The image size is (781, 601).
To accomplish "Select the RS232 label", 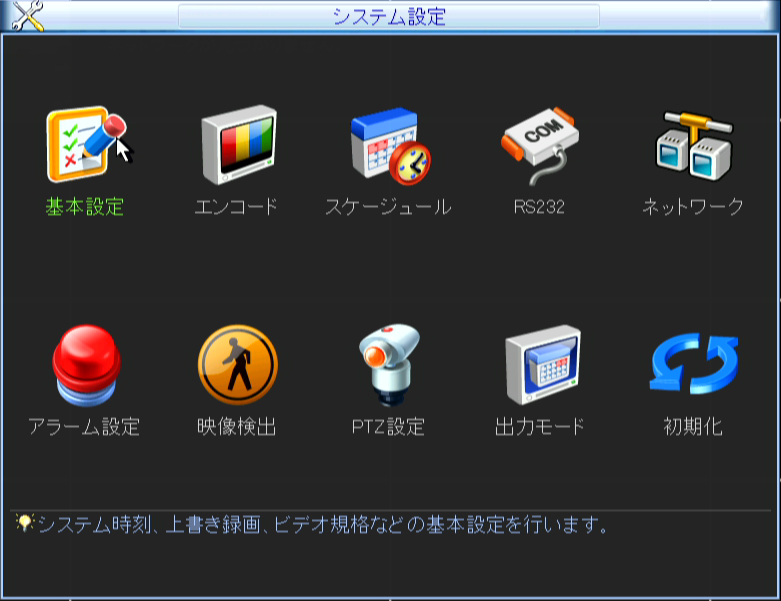I will coord(539,207).
